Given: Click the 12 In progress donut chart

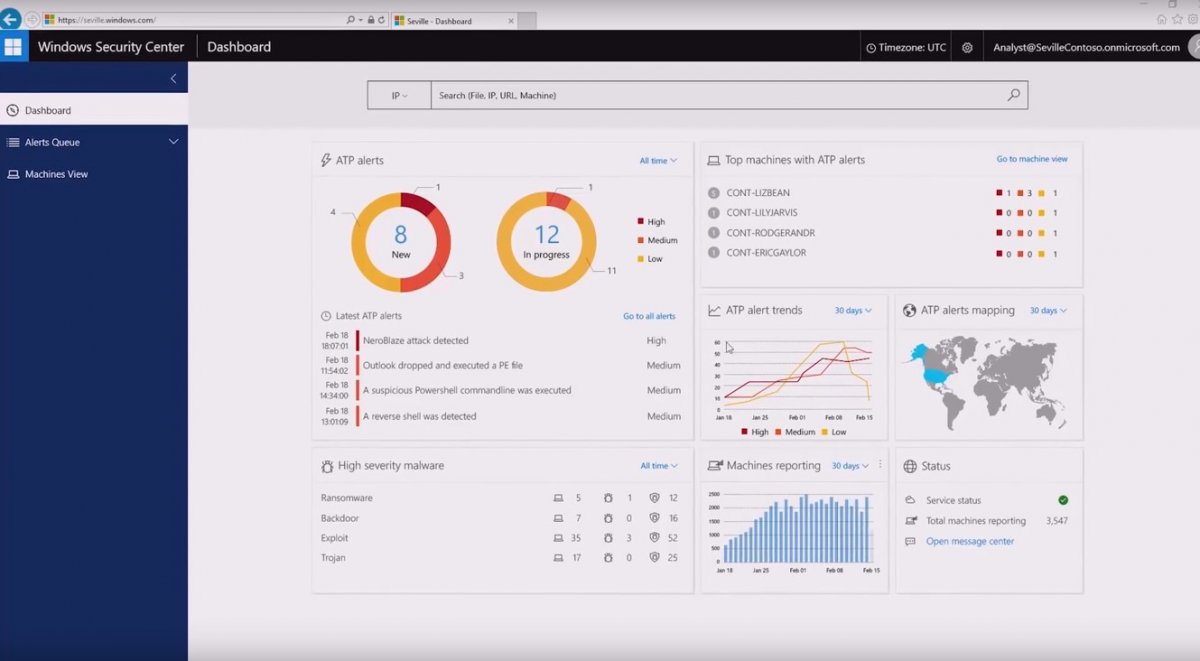Looking at the screenshot, I should pyautogui.click(x=547, y=242).
